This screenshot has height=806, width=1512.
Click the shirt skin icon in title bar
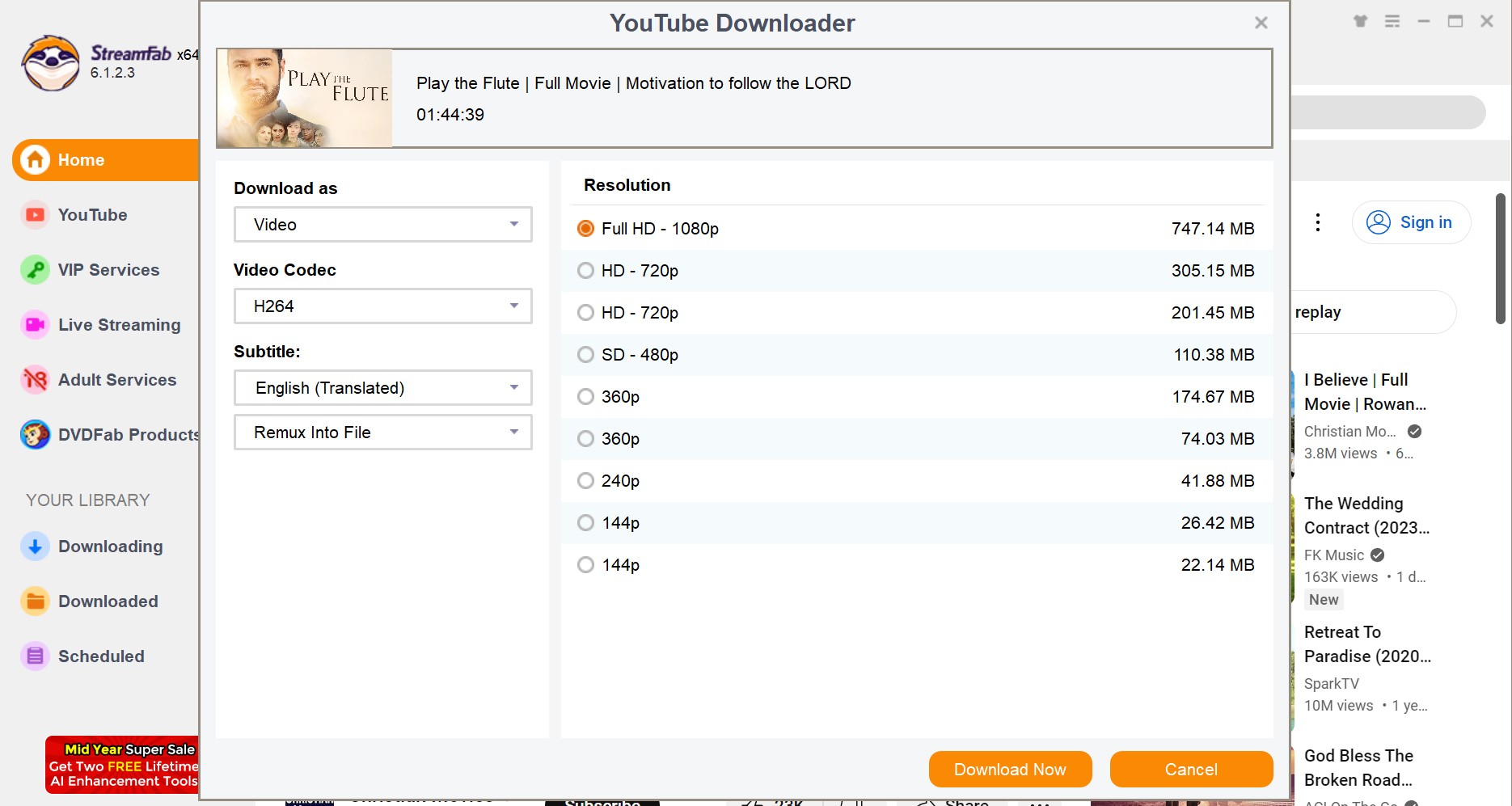point(1361,22)
